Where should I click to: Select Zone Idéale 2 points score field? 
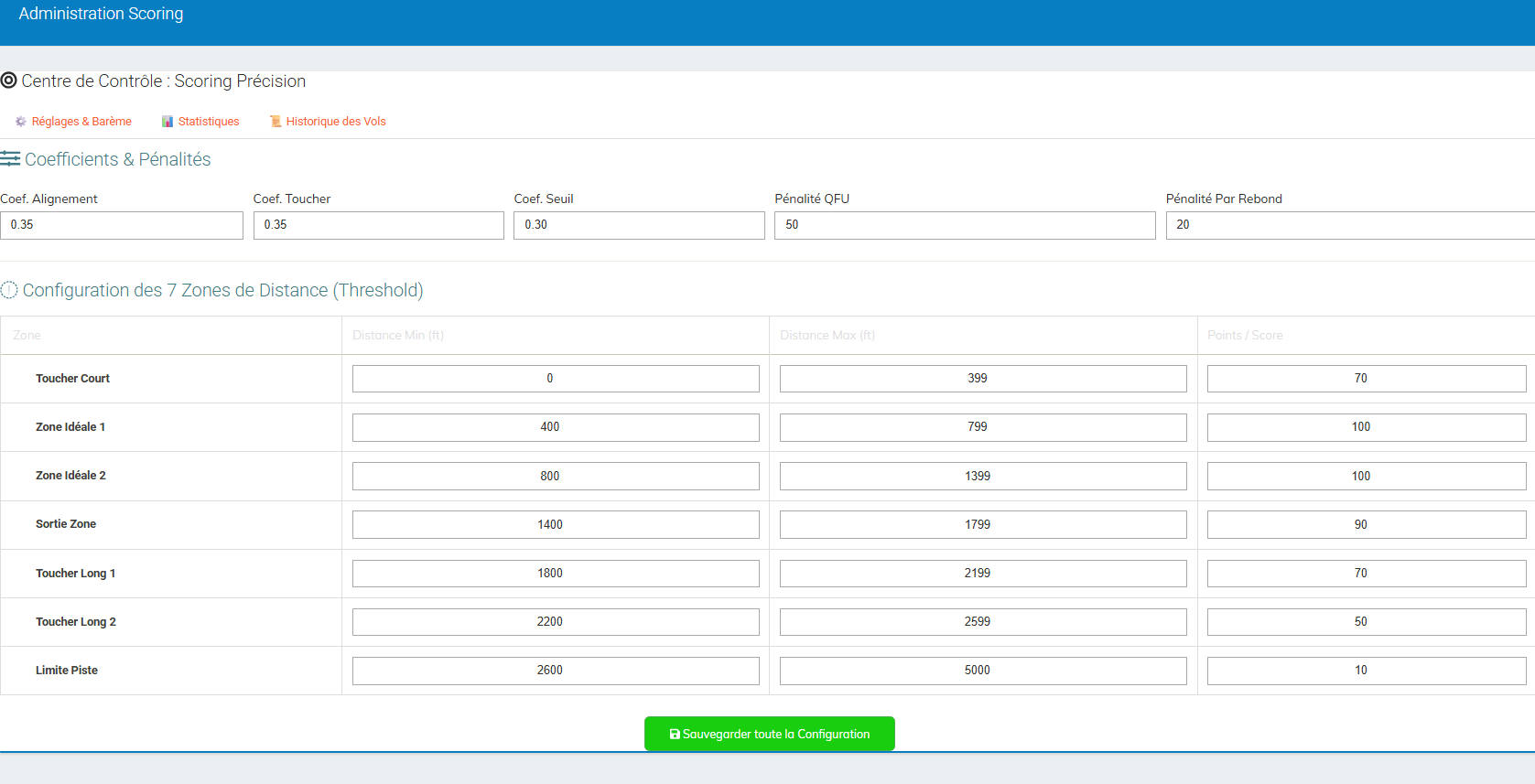coord(1367,476)
